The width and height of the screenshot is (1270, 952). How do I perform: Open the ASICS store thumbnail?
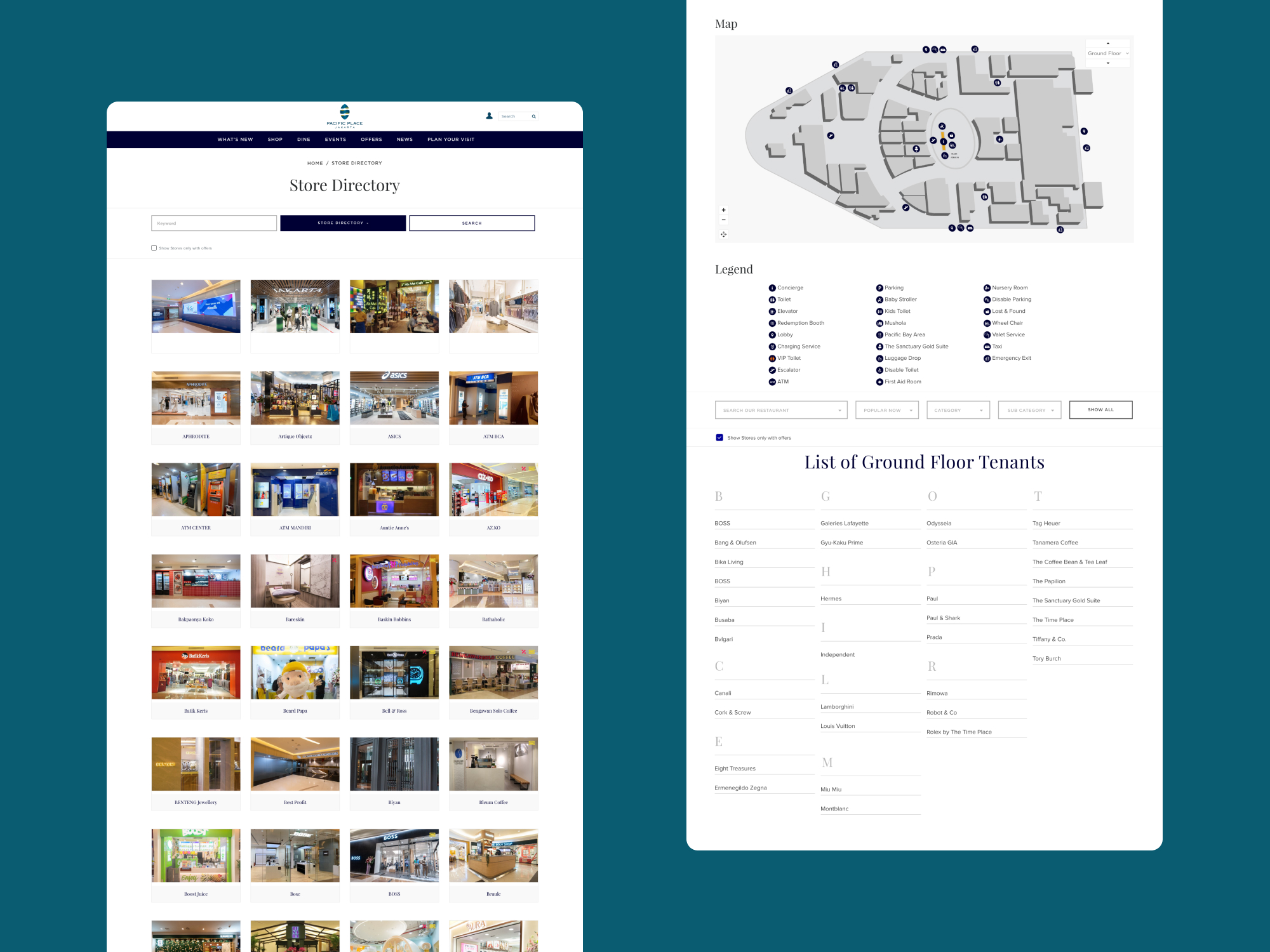coord(394,398)
